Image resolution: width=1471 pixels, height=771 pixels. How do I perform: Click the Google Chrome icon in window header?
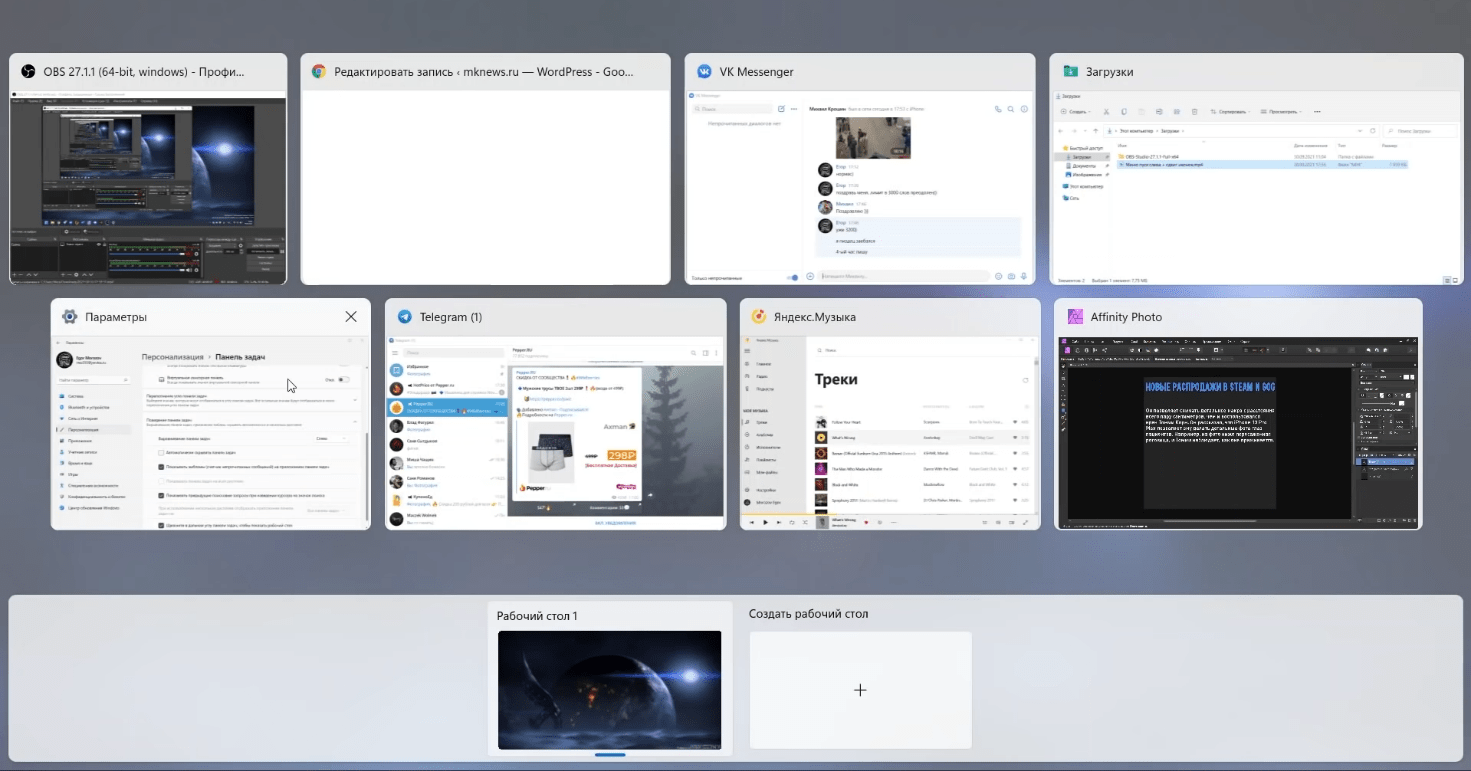pyautogui.click(x=319, y=72)
